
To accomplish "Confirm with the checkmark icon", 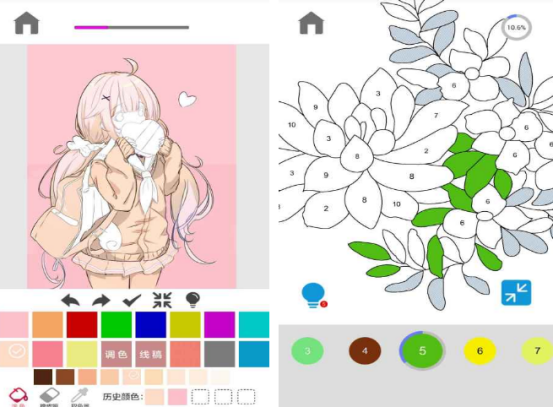I will (x=132, y=300).
